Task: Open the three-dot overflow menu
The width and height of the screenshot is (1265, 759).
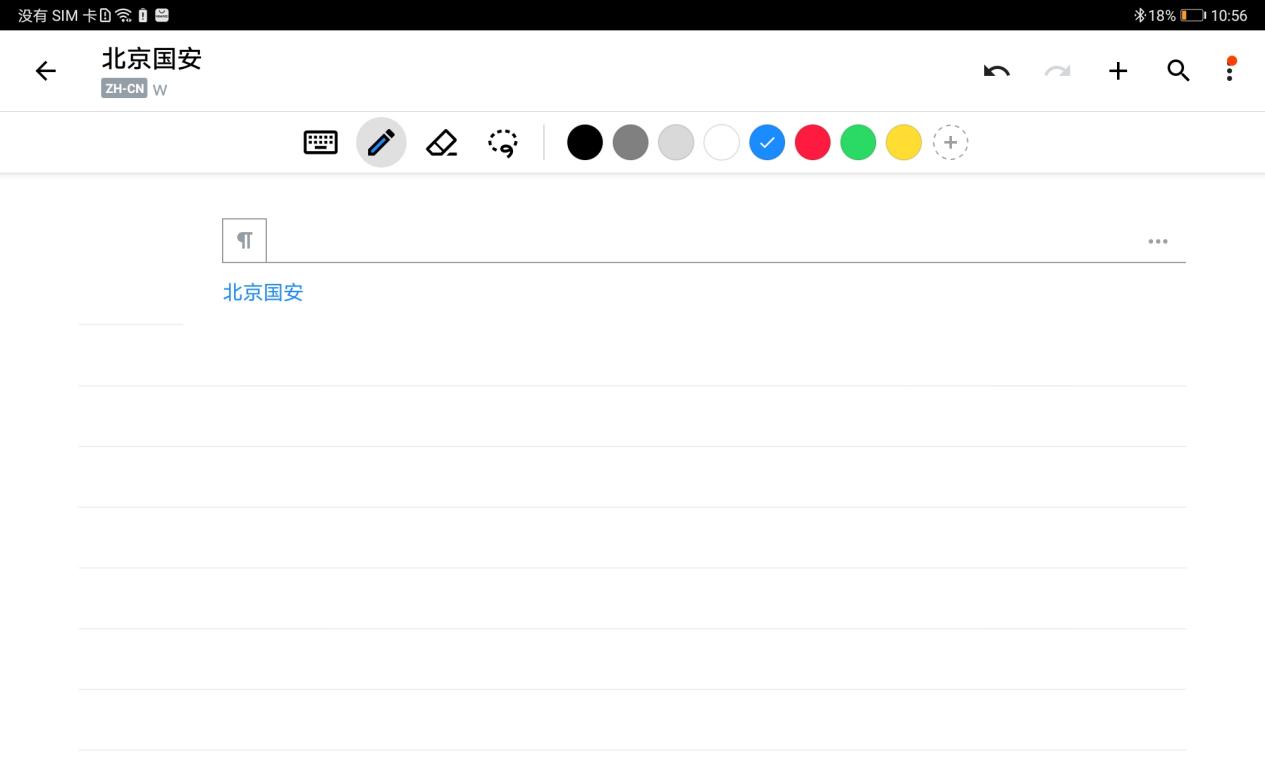Action: (x=1230, y=69)
